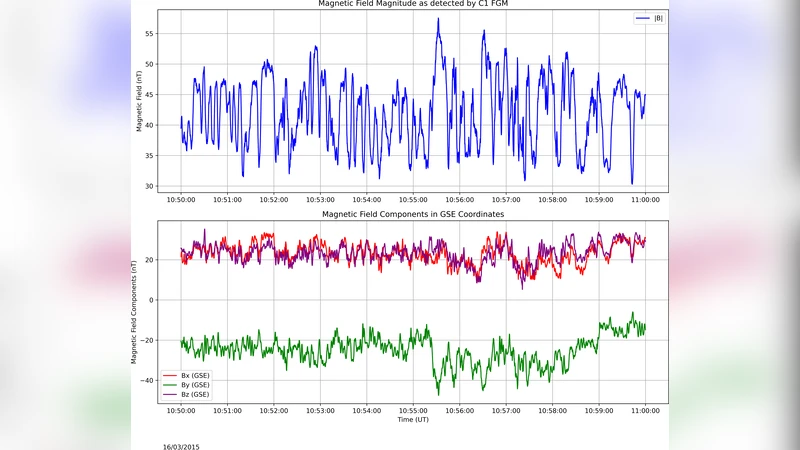The width and height of the screenshot is (800, 450).
Task: Click the purple Bz legend line swatch
Action: point(170,394)
